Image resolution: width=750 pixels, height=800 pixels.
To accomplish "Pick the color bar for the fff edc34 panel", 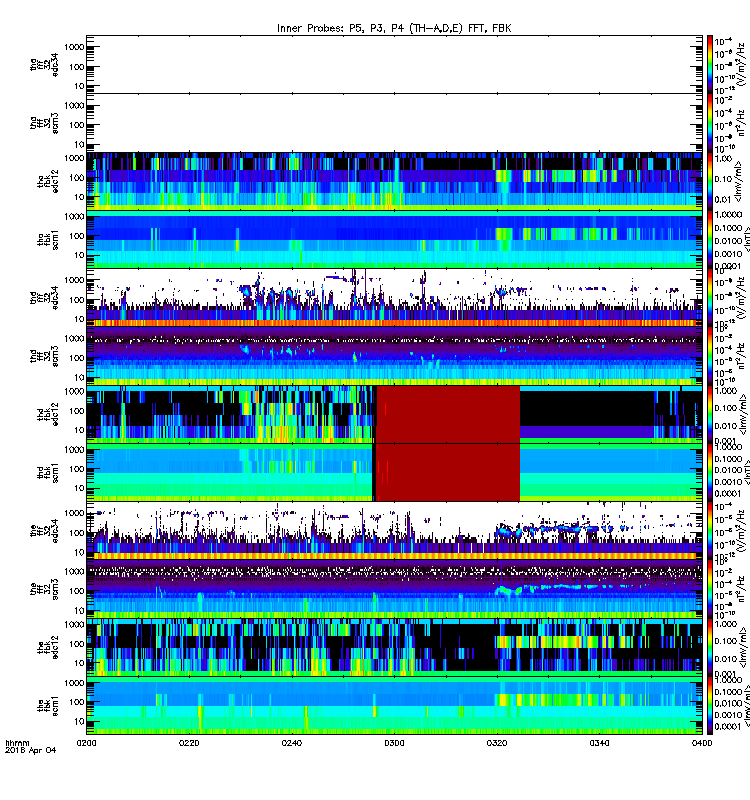I will click(710, 531).
